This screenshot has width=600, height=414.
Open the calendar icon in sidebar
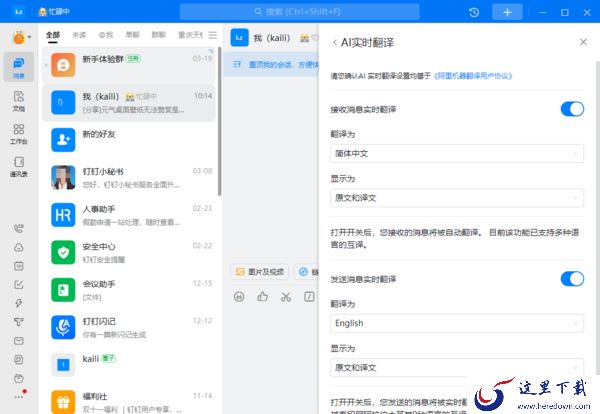click(18, 266)
